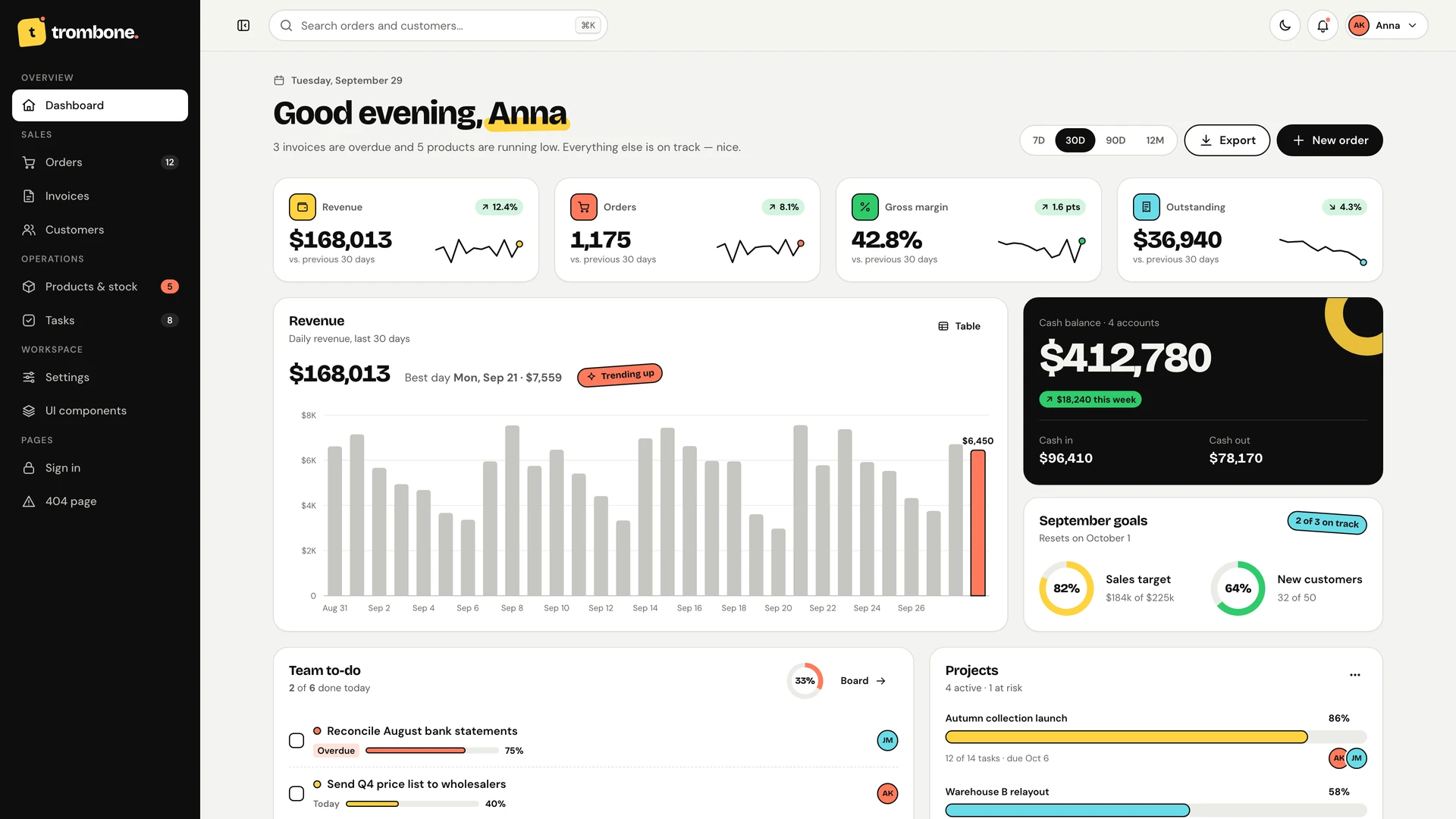
Task: Select the 7D time range
Action: [x=1039, y=140]
